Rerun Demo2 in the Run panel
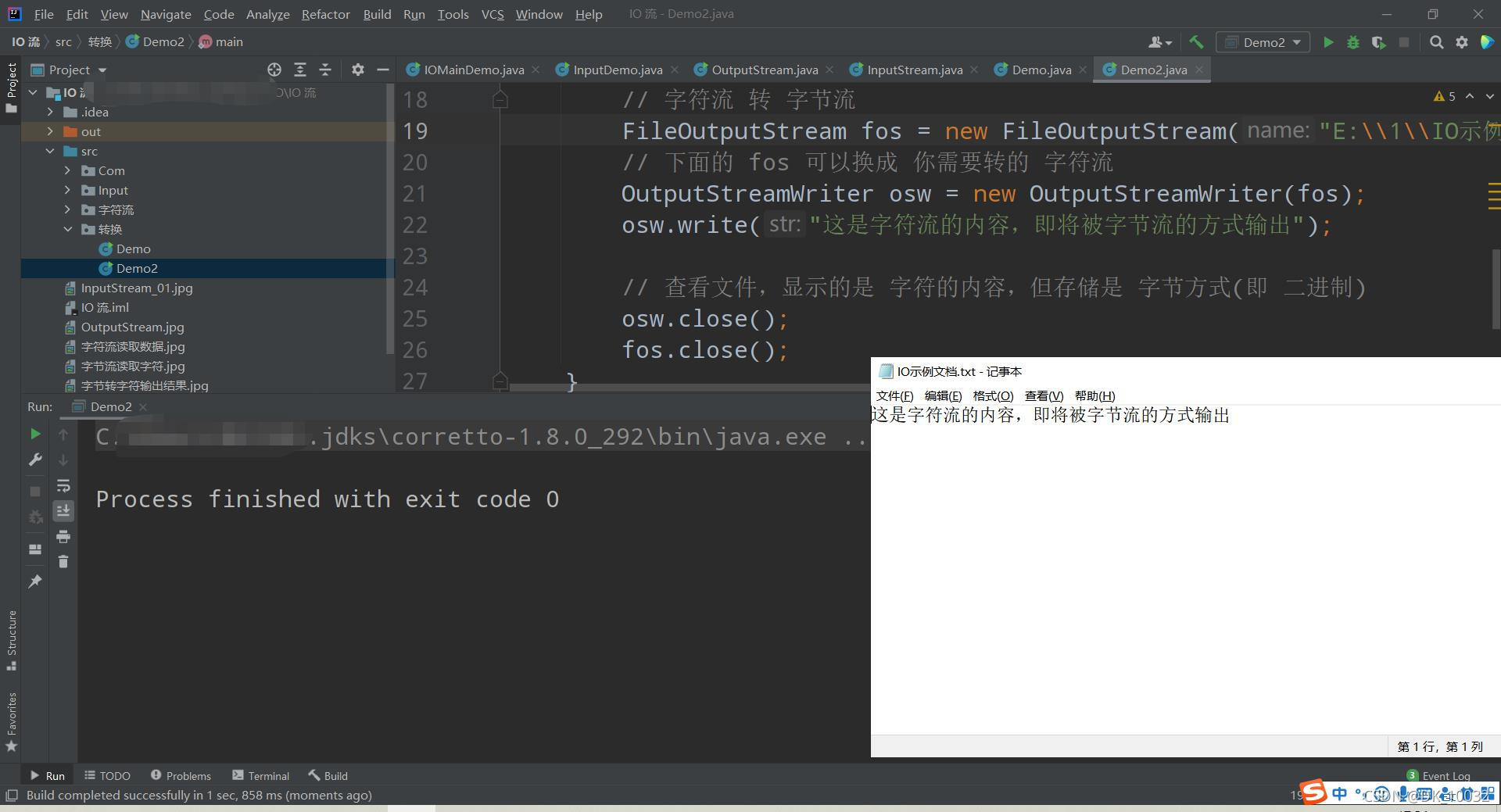Screen dimensions: 1501x812 tap(35, 434)
